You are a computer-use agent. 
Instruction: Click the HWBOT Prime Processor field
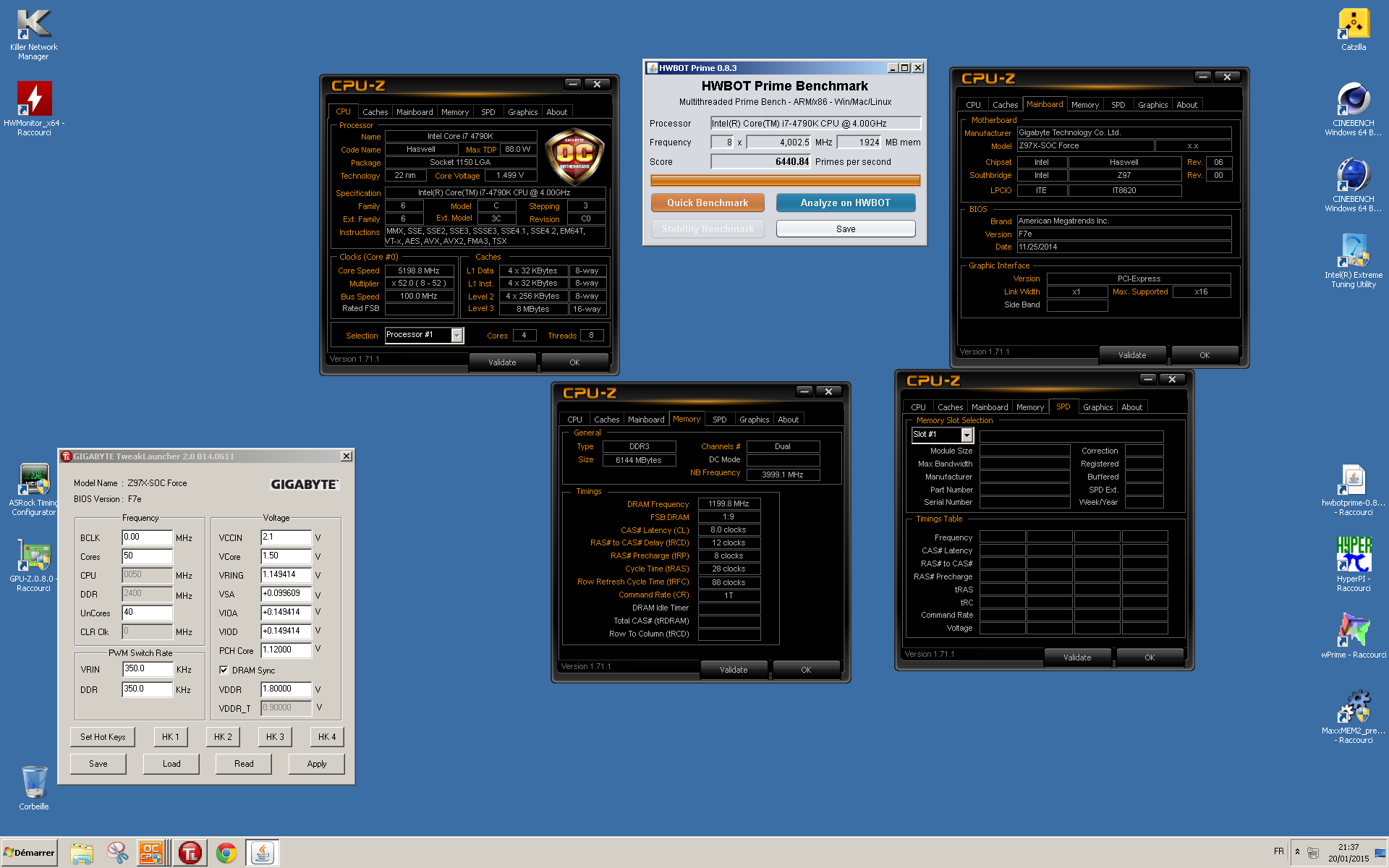tap(815, 124)
